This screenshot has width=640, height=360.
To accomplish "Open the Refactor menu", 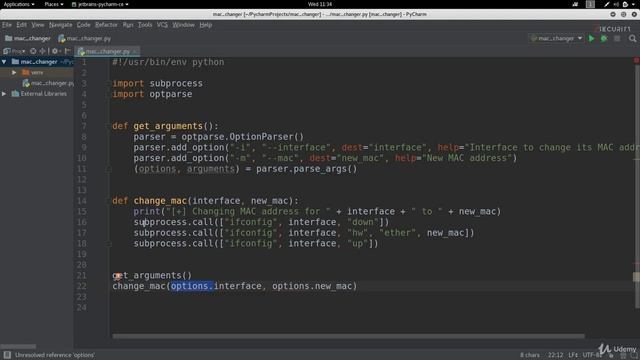I will (x=106, y=25).
